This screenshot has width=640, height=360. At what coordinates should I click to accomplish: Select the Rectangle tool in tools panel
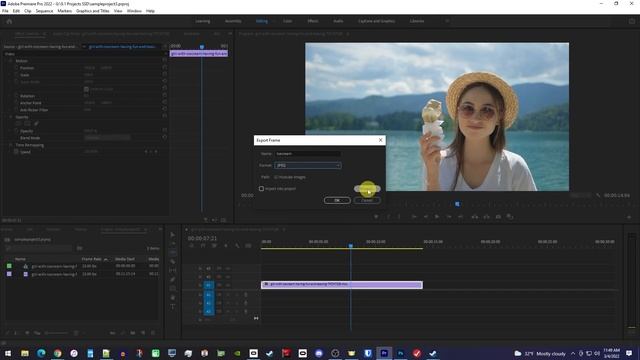point(173,289)
